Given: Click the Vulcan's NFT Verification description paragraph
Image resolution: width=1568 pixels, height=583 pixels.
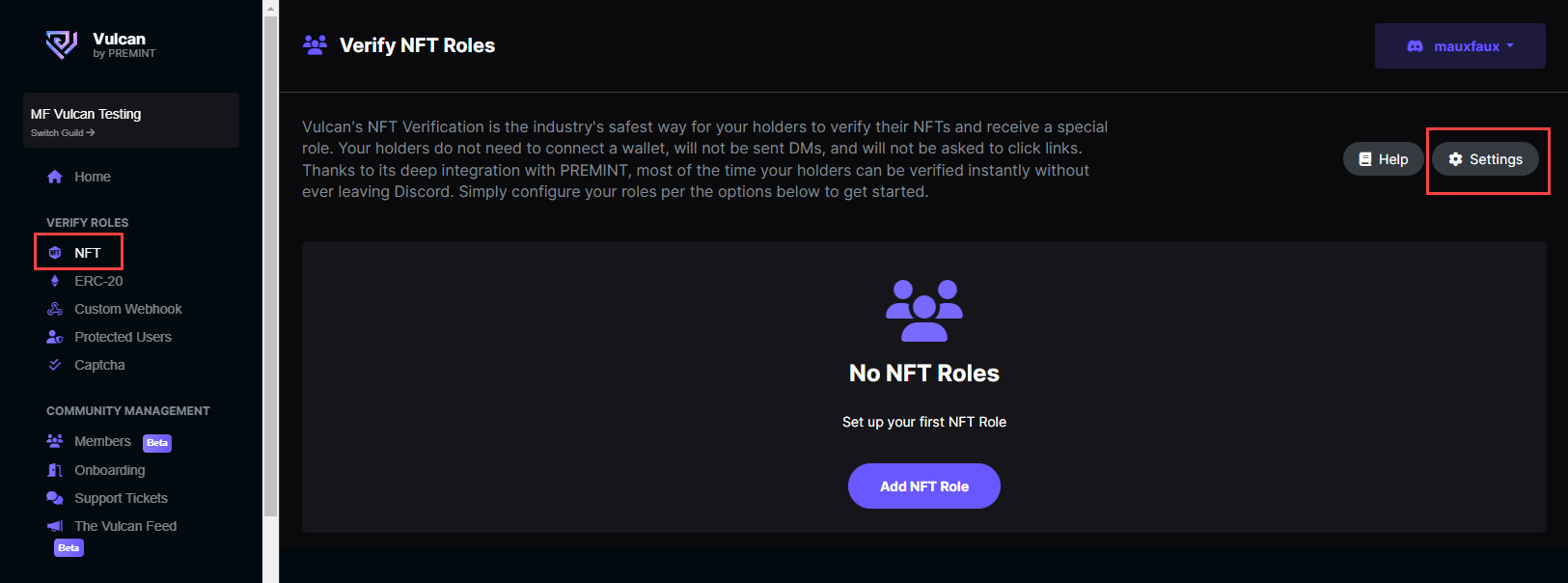Looking at the screenshot, I should pyautogui.click(x=705, y=159).
